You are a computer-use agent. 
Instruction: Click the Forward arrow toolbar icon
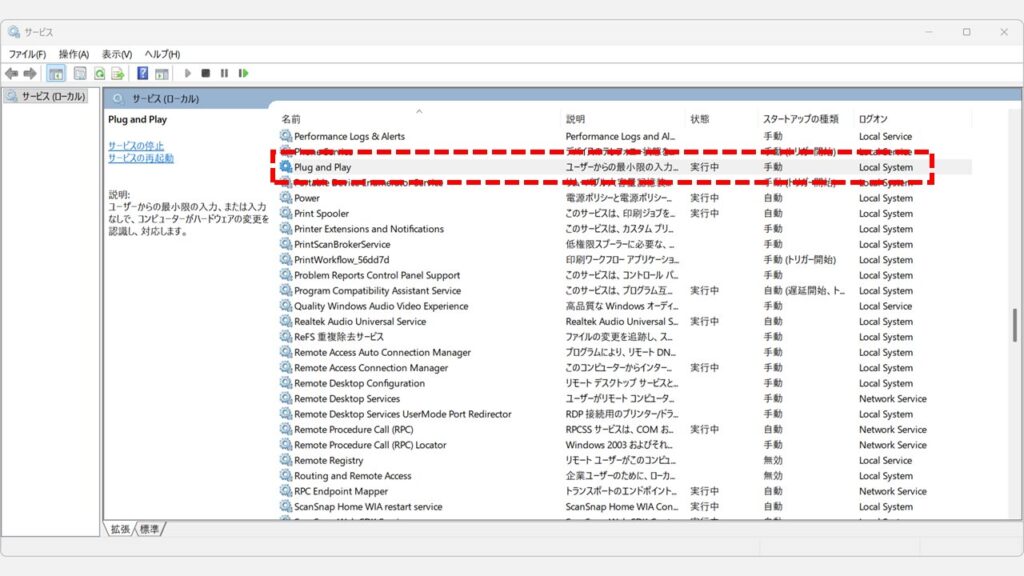tap(30, 74)
